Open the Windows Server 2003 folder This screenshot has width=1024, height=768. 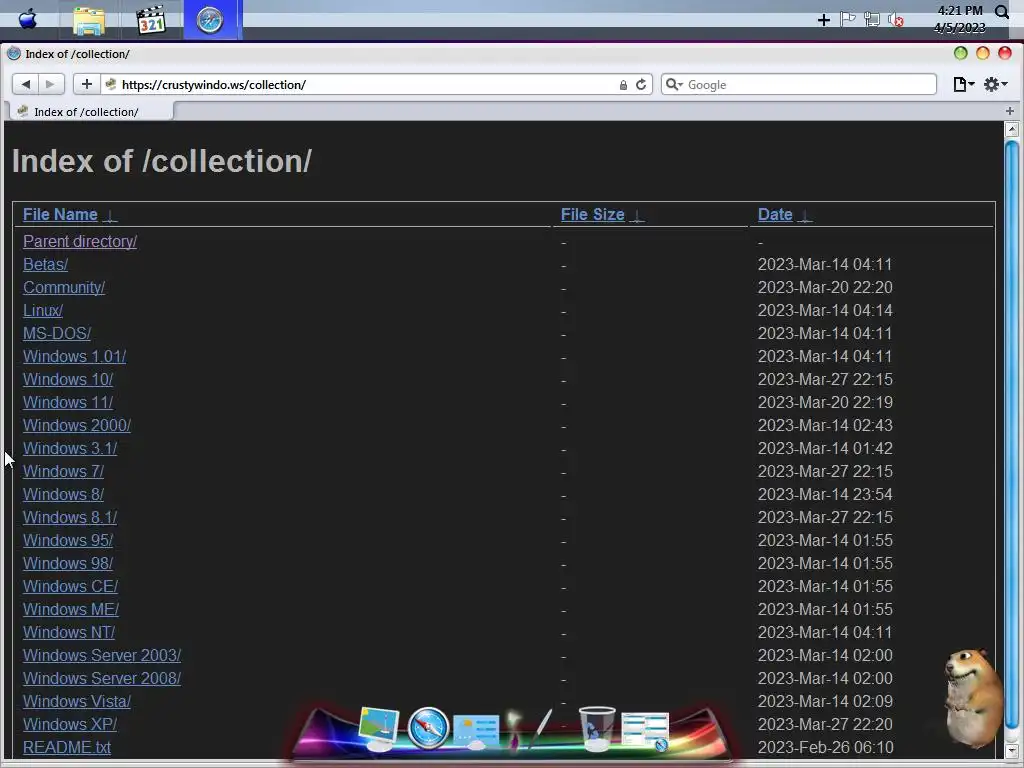[x=102, y=655]
